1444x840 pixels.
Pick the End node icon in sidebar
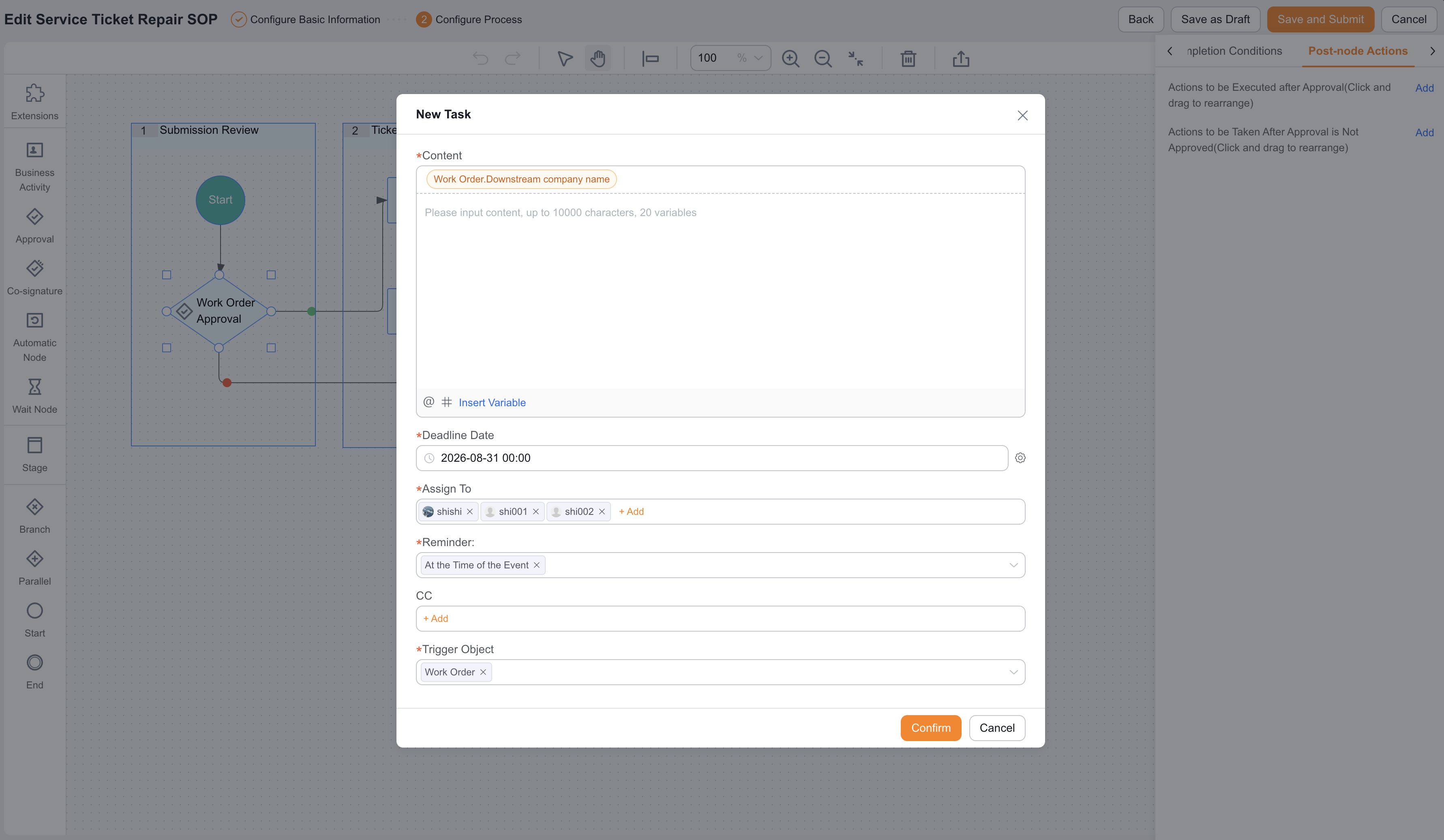click(x=34, y=662)
